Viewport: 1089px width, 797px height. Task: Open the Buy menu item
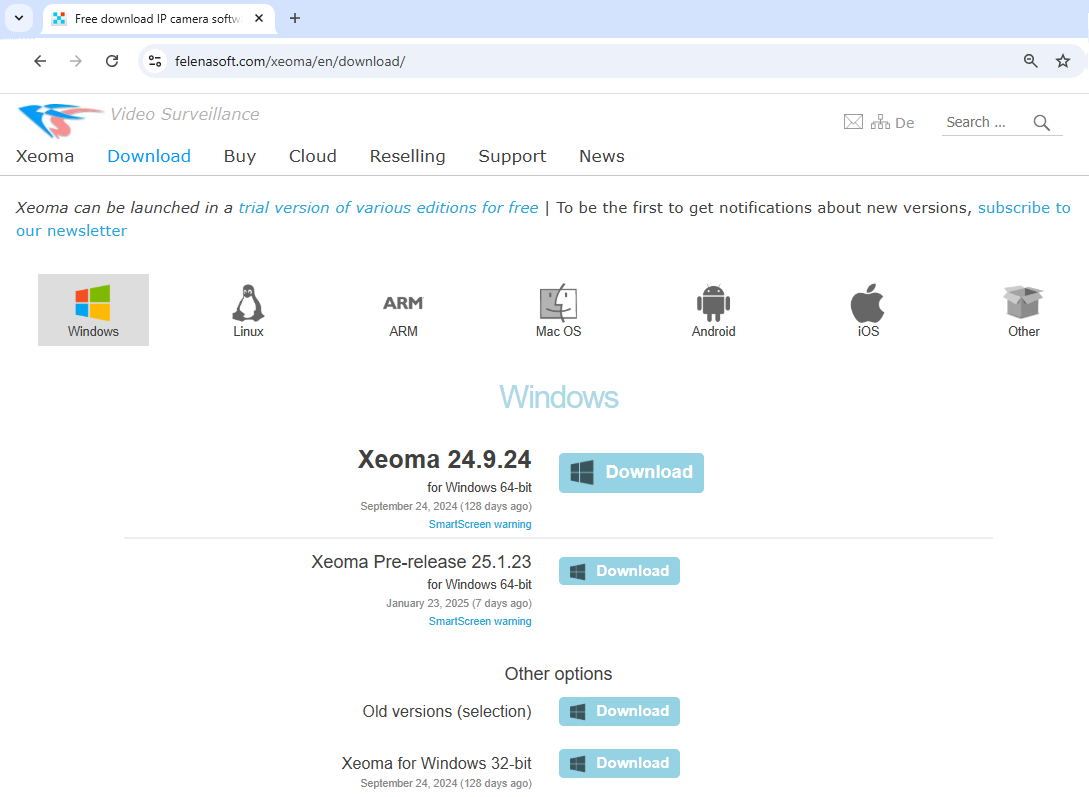pos(240,156)
